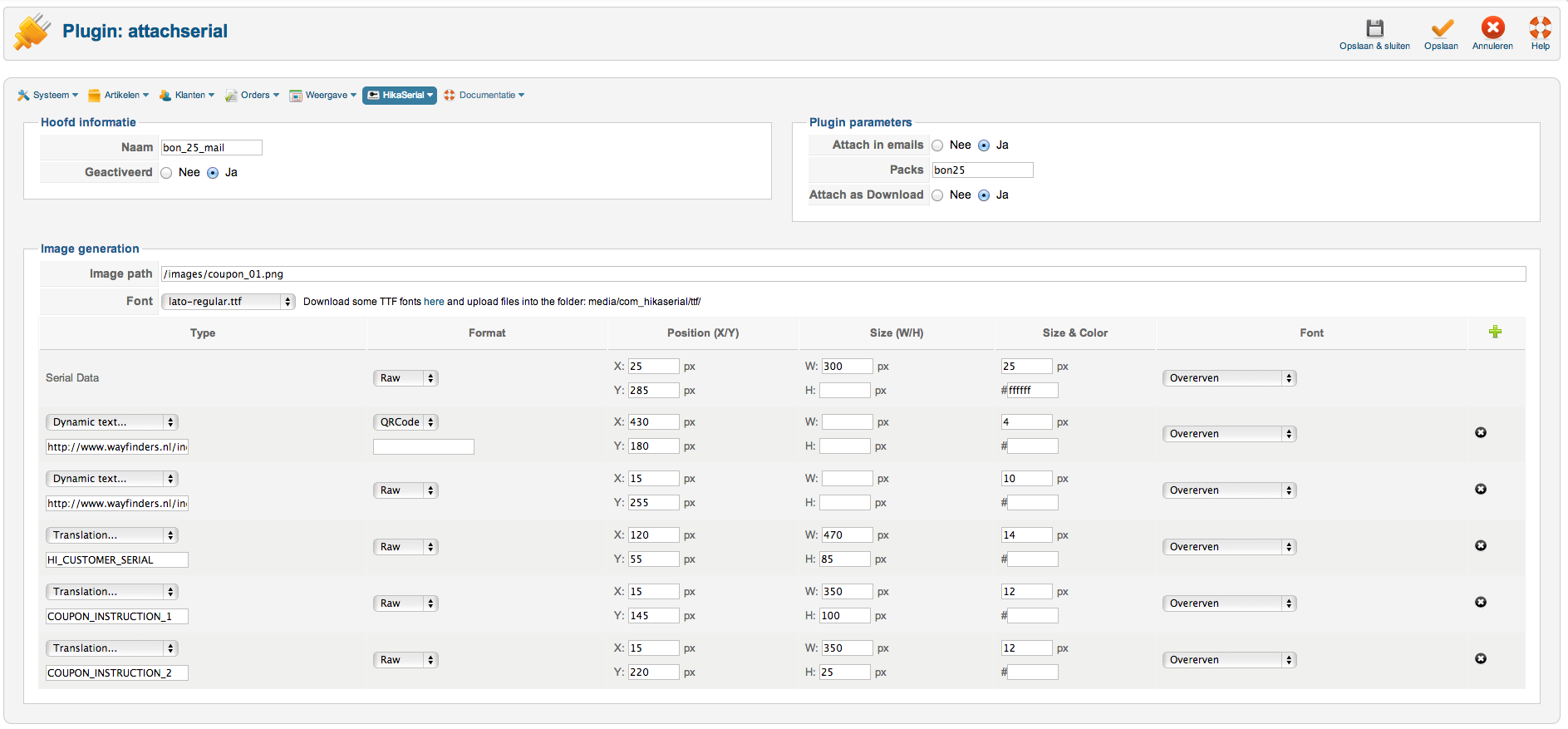Choose Nee for Attach as Download

click(x=937, y=195)
